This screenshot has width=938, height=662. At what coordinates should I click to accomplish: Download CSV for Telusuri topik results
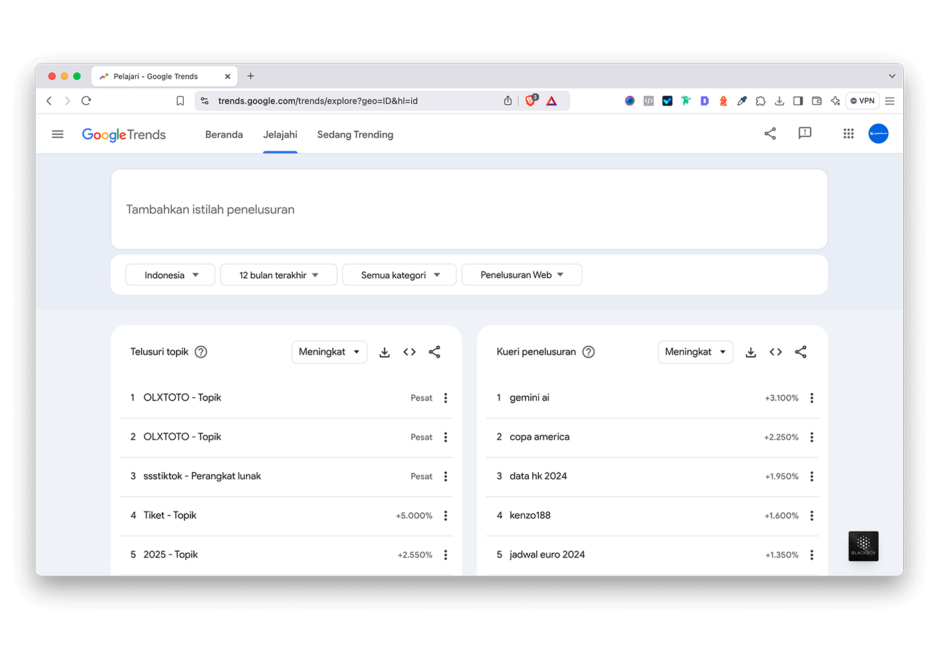click(x=384, y=351)
